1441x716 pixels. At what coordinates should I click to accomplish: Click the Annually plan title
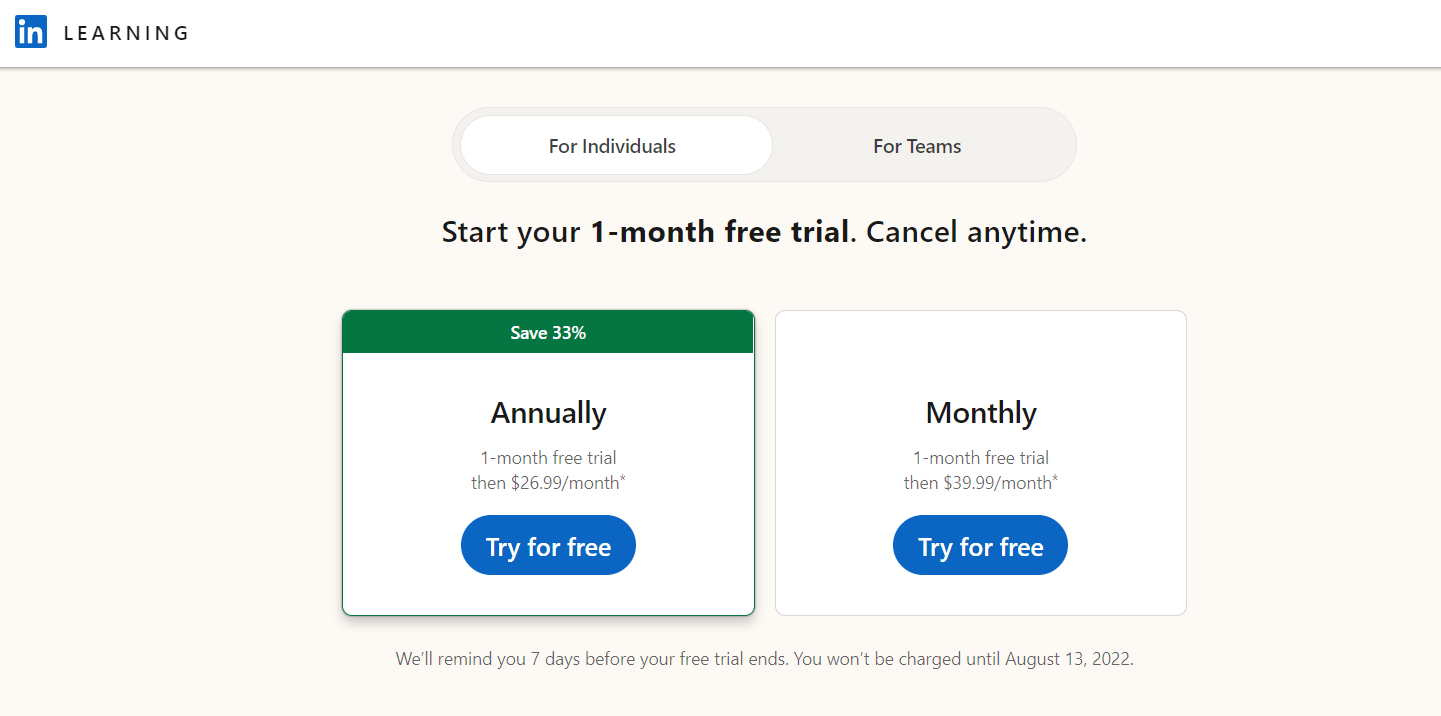548,412
